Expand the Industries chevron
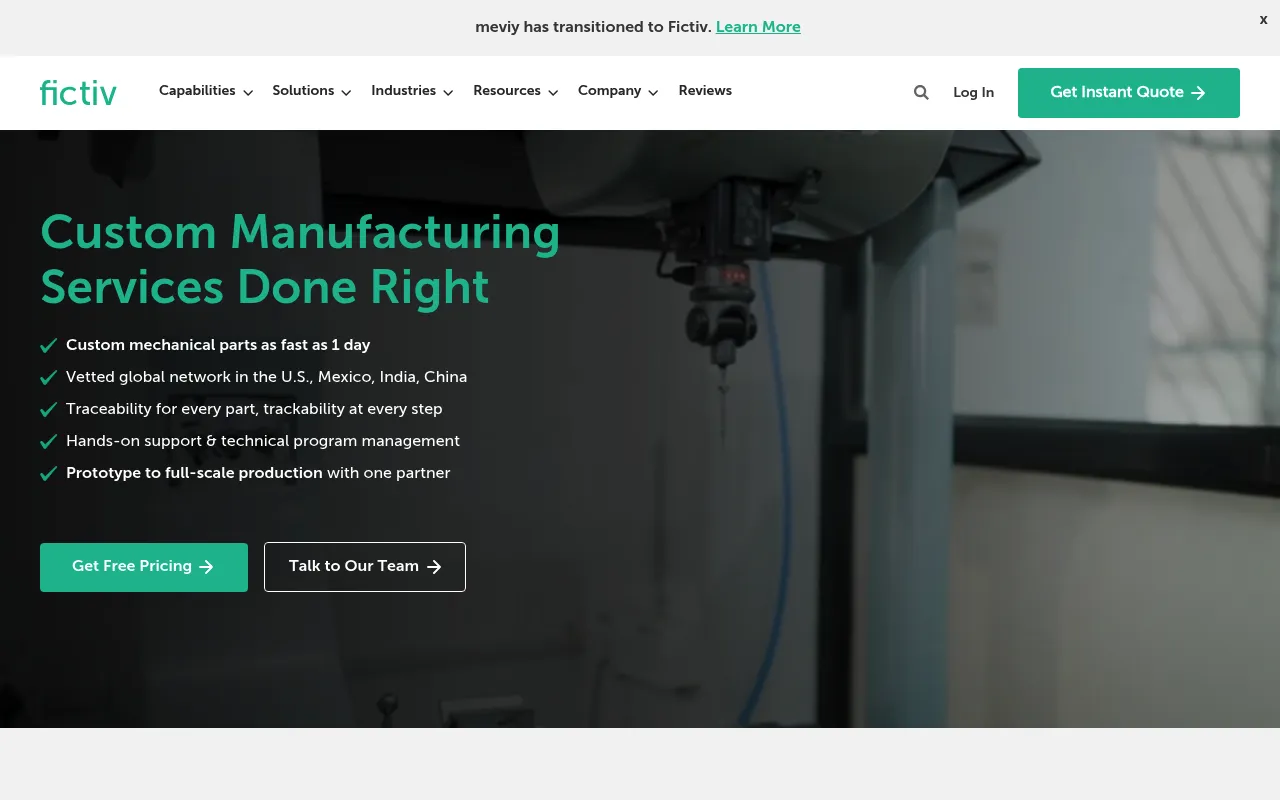 (x=448, y=92)
